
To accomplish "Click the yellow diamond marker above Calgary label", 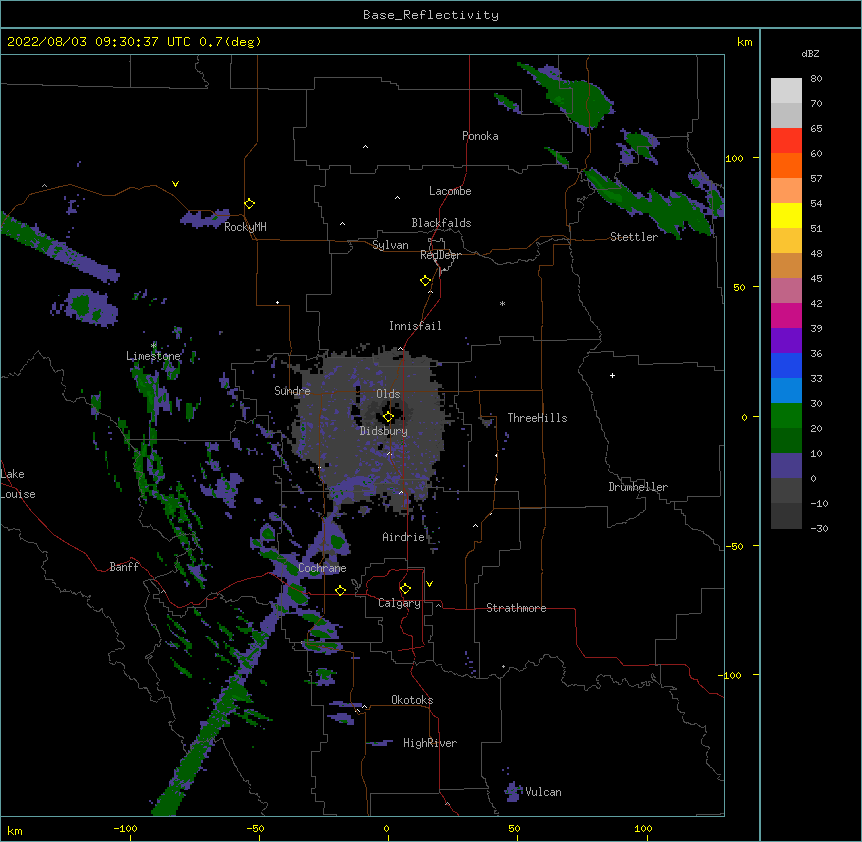I will 405,589.
